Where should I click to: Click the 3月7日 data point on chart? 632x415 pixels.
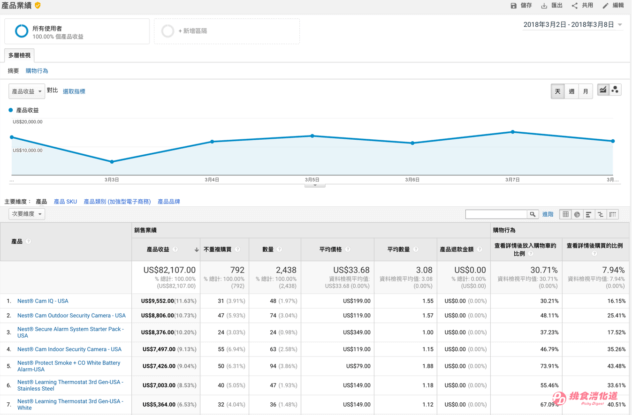coord(513,132)
